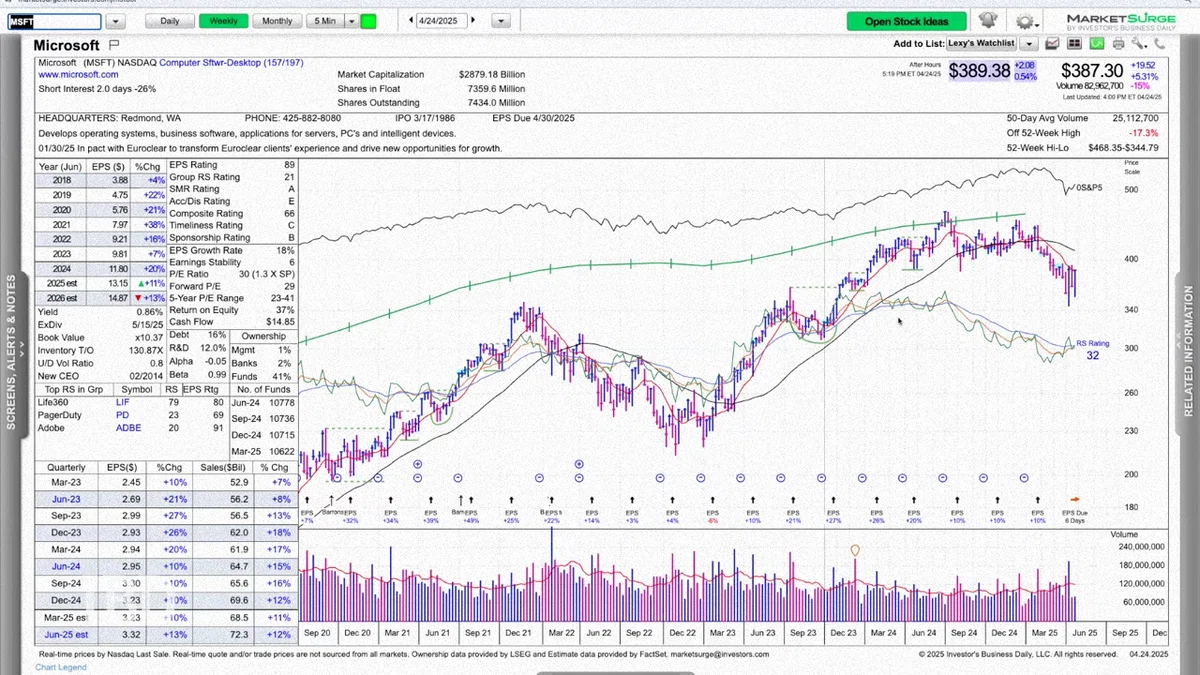Screen dimensions: 1200x675
Task: Open the 5 Min interval dropdown arrow
Action: pyautogui.click(x=351, y=21)
